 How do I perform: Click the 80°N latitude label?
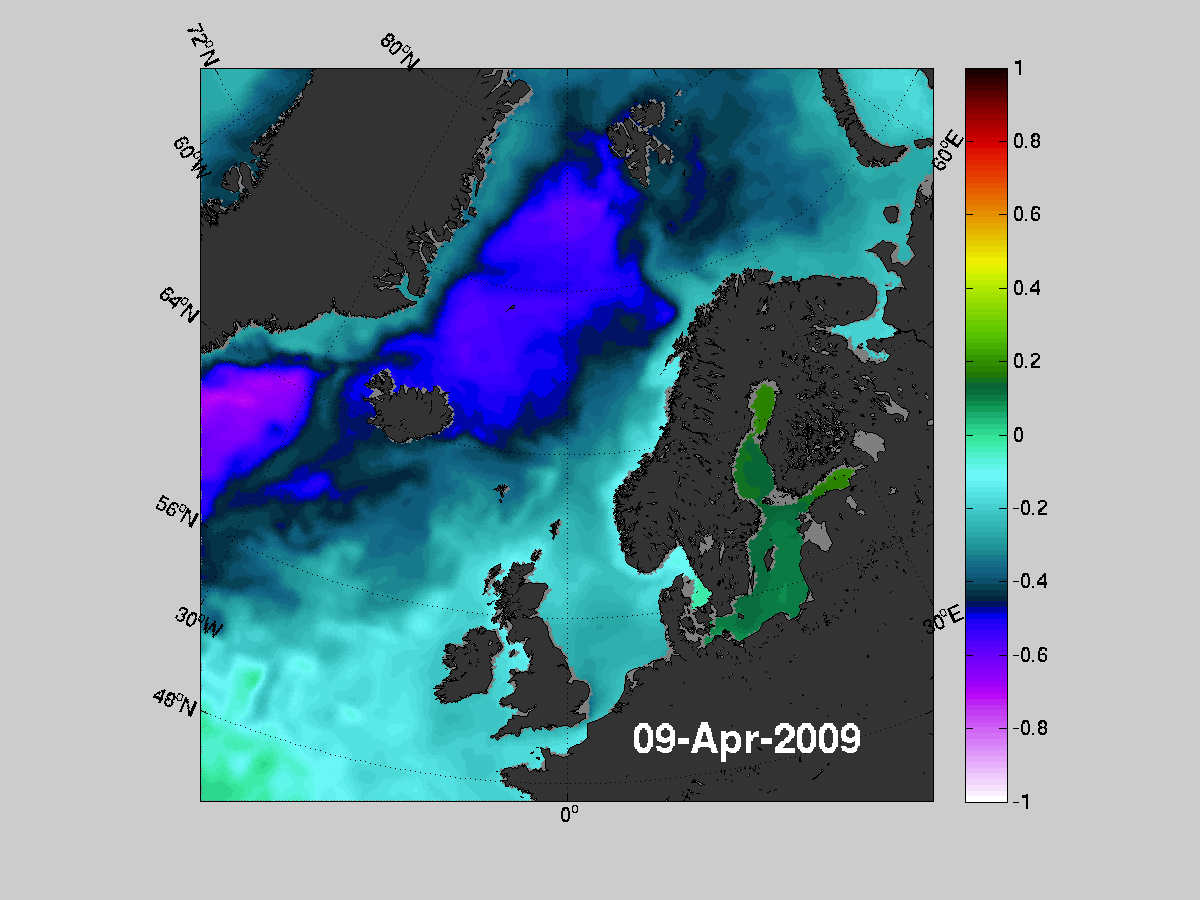pyautogui.click(x=399, y=51)
